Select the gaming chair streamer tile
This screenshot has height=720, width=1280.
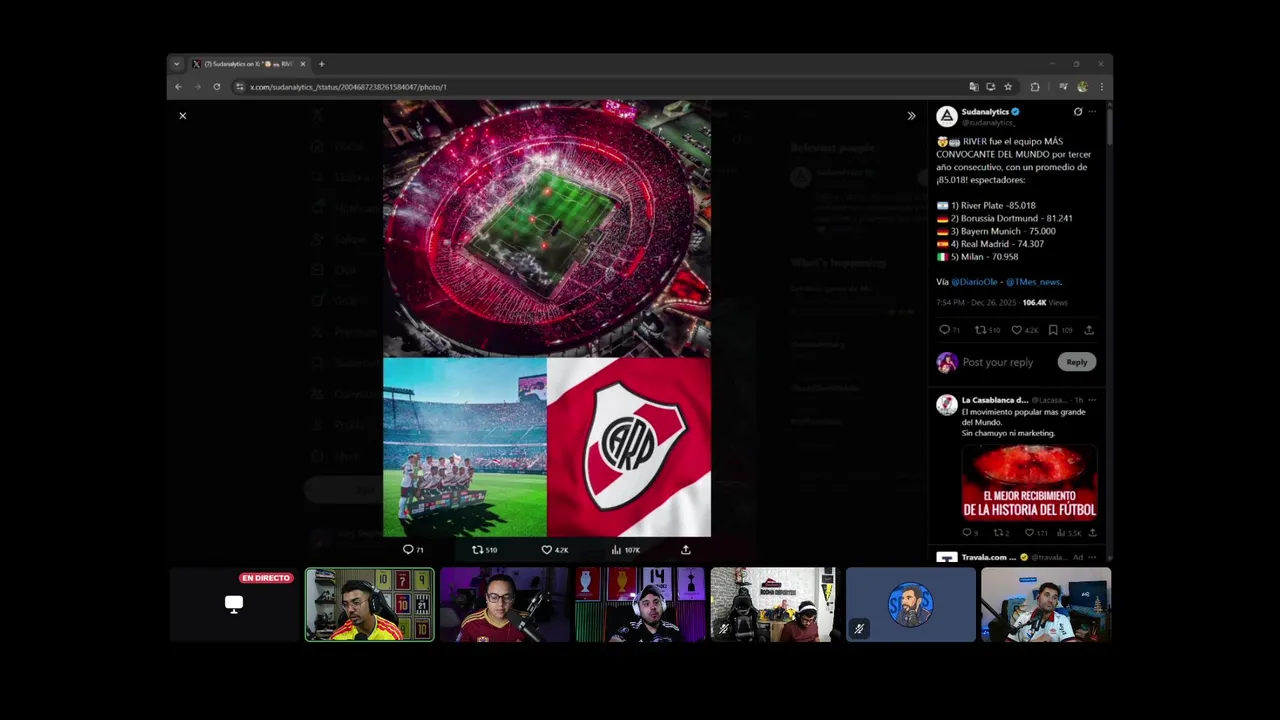pos(775,605)
